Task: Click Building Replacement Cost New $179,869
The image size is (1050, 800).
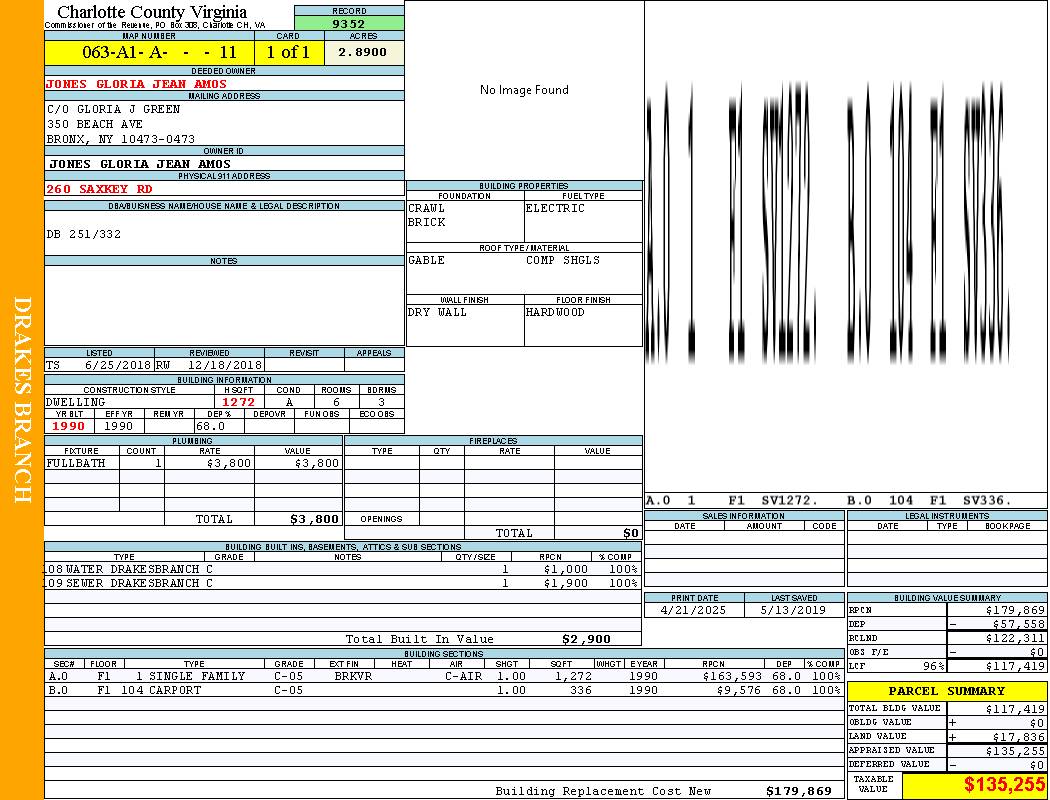Action: [x=799, y=791]
